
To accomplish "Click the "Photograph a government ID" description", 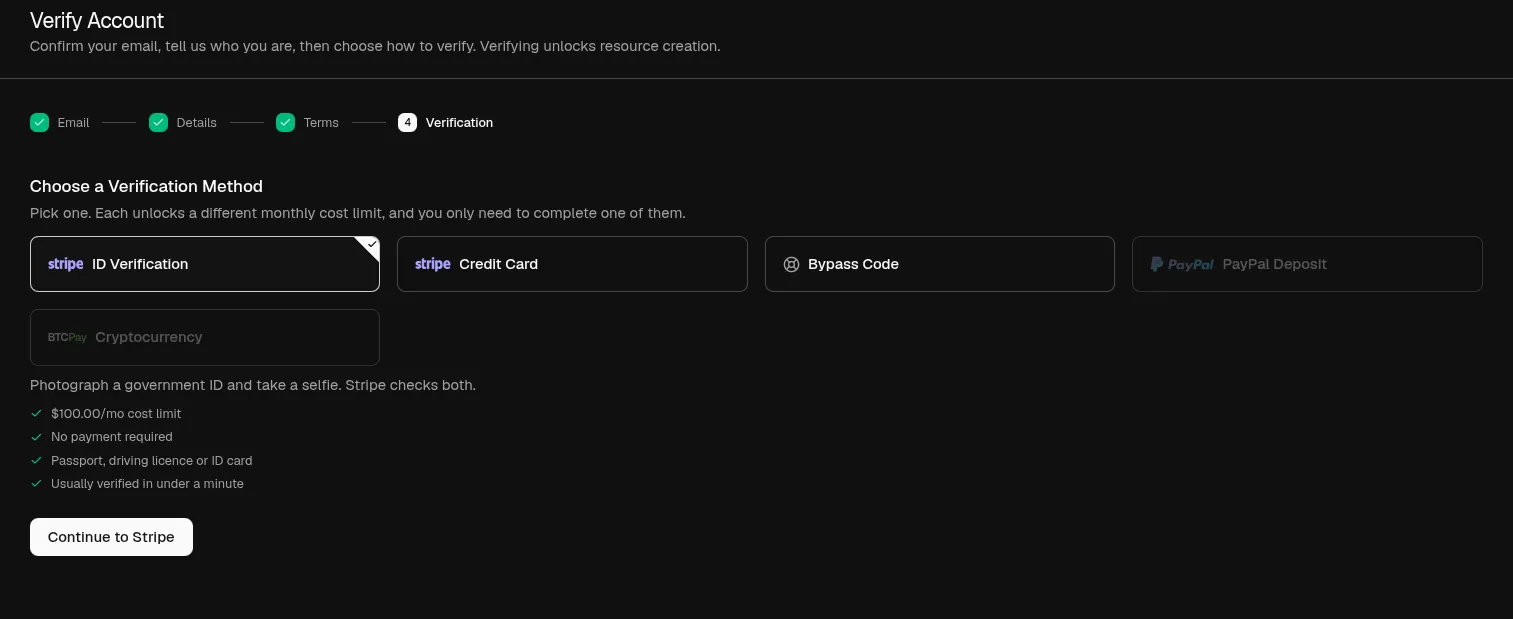I will coord(253,385).
